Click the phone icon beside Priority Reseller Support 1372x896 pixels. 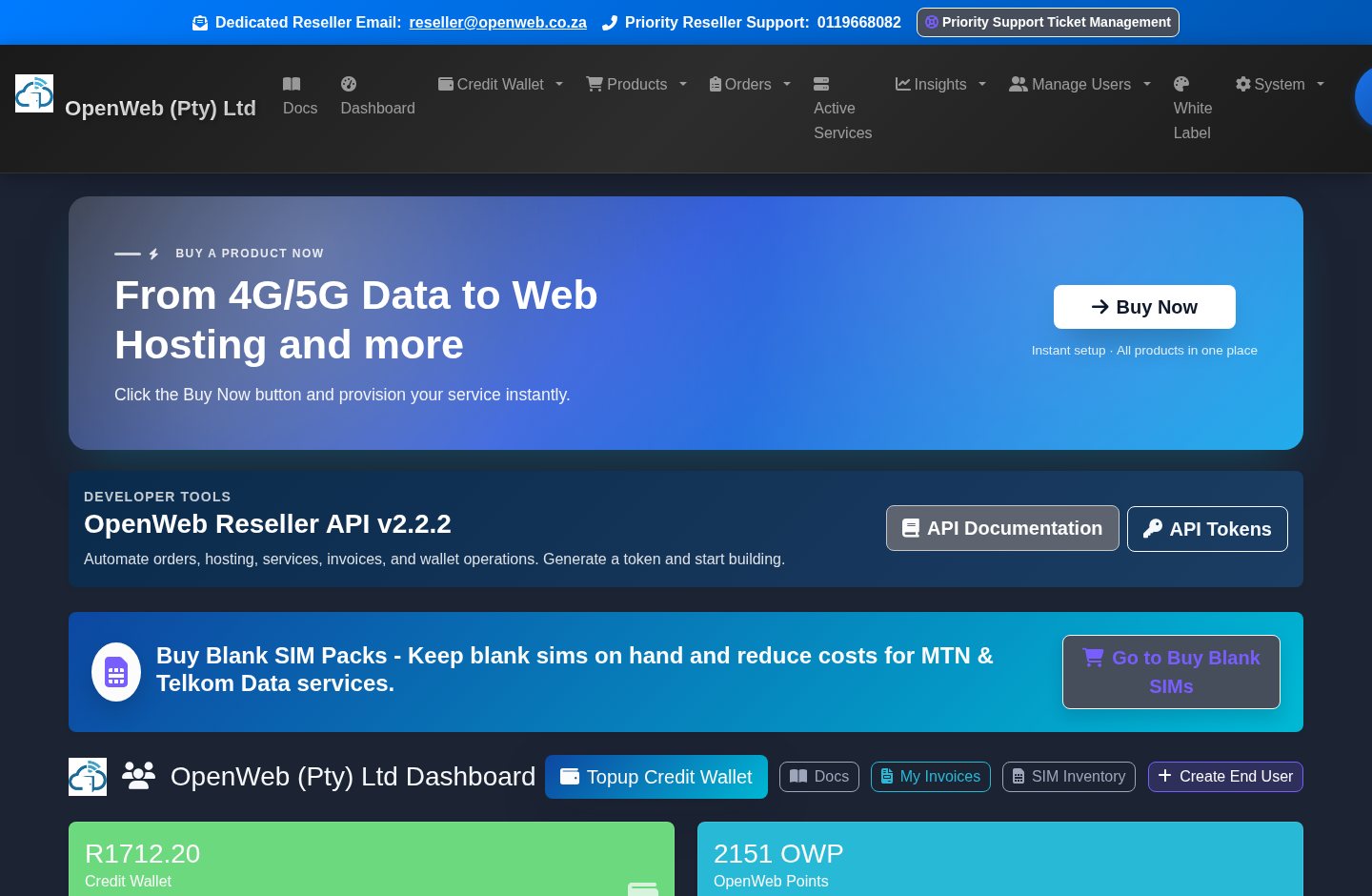click(x=610, y=23)
